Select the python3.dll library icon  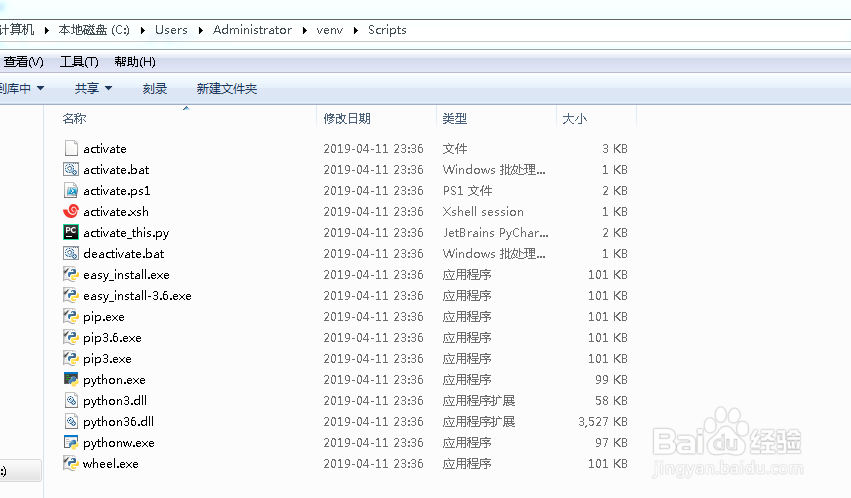click(x=71, y=400)
